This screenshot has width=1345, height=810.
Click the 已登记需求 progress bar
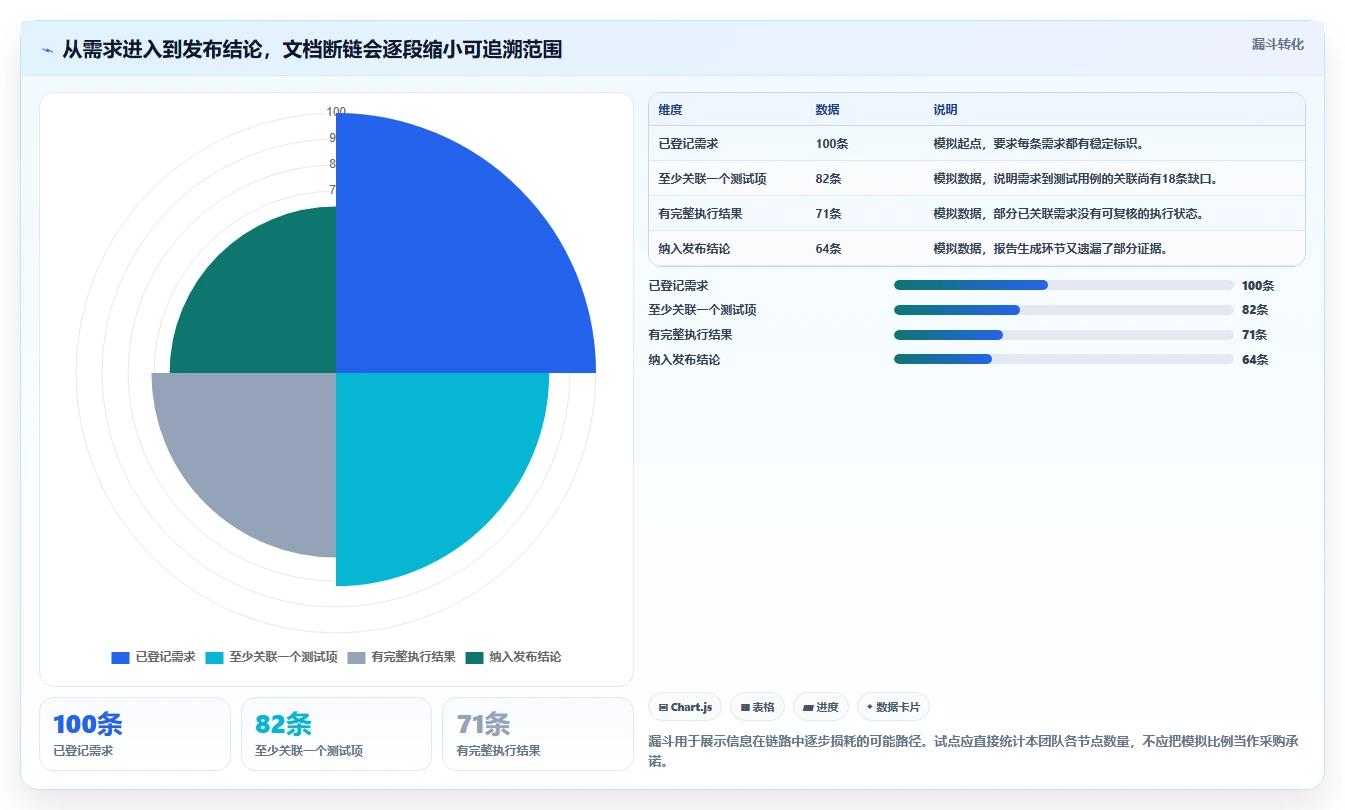1064,285
